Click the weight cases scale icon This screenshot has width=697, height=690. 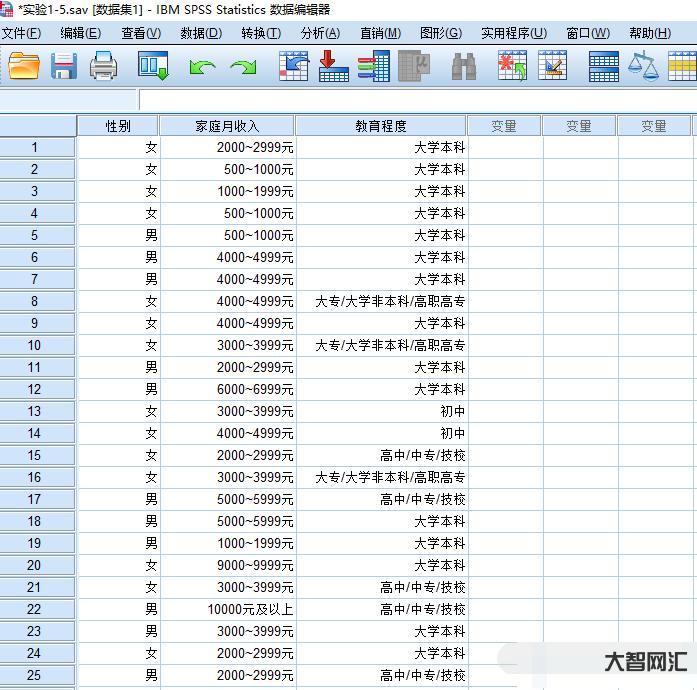pyautogui.click(x=643, y=67)
